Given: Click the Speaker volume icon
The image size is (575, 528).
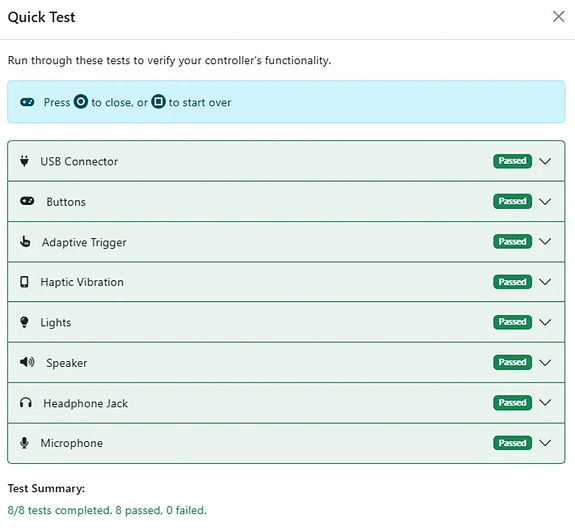Looking at the screenshot, I should (27, 362).
